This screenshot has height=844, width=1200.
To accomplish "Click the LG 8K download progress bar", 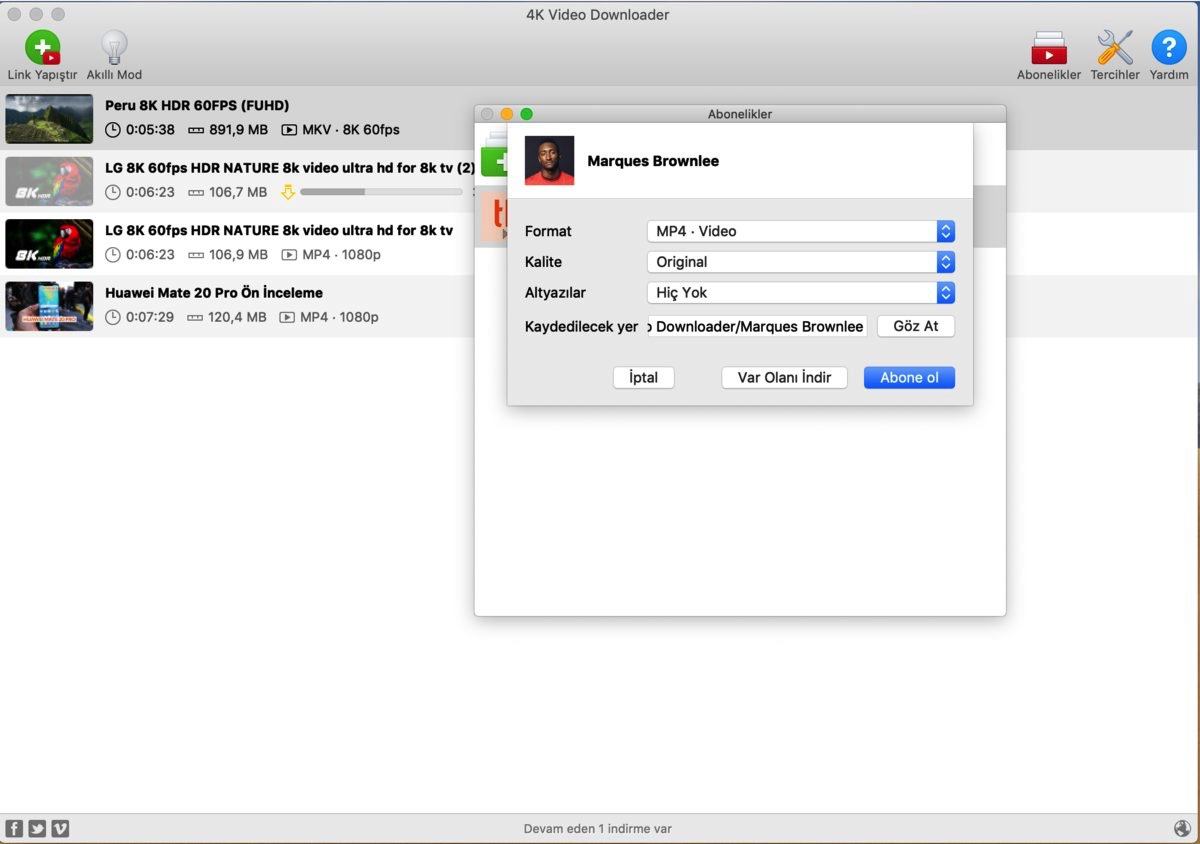I will tap(381, 192).
